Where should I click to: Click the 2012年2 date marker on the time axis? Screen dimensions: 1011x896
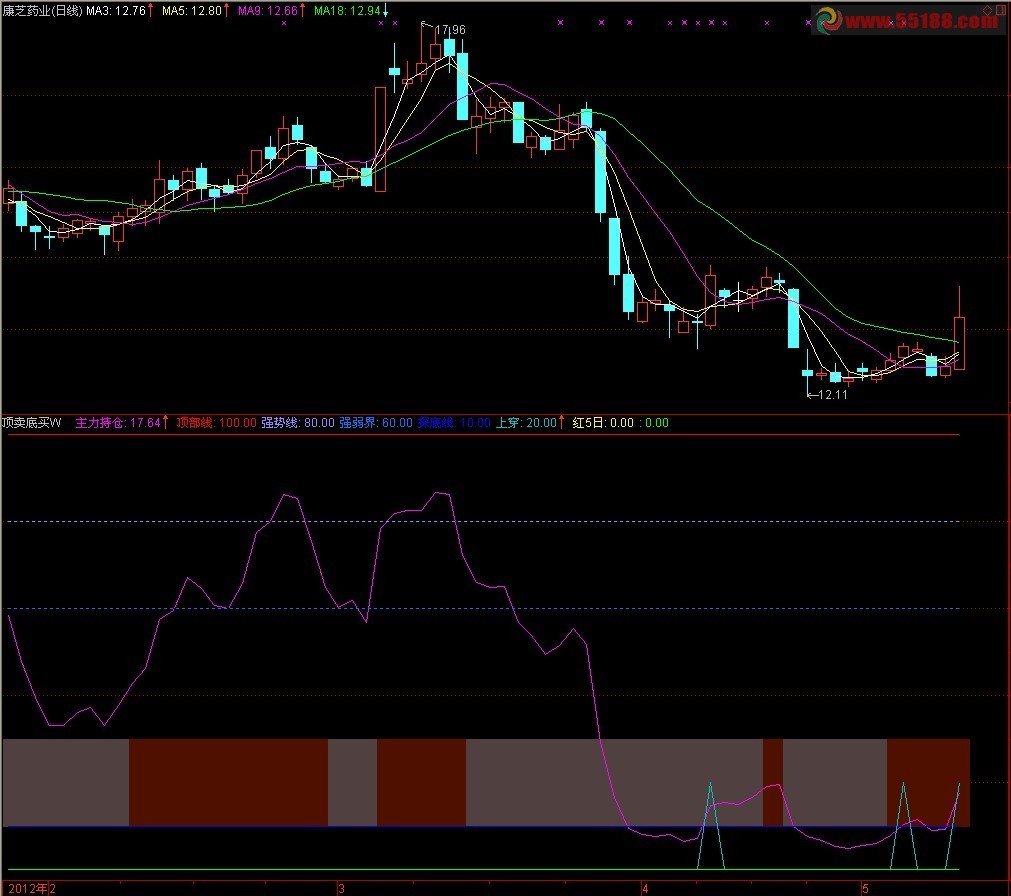tap(30, 887)
